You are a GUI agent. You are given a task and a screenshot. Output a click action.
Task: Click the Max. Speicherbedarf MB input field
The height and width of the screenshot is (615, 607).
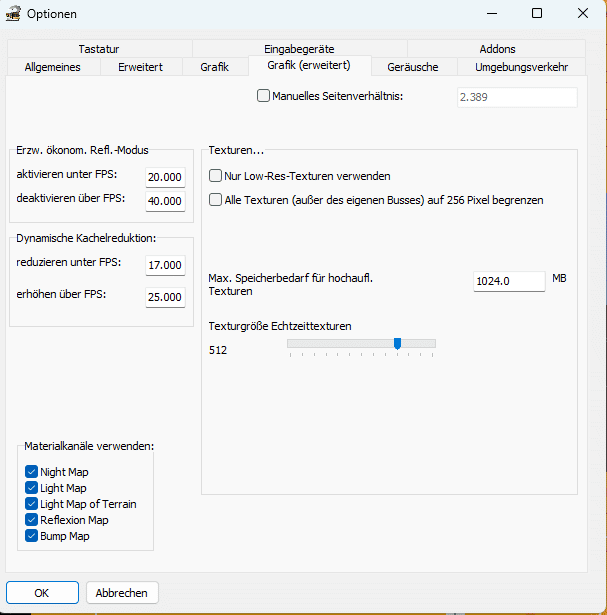[x=508, y=281]
